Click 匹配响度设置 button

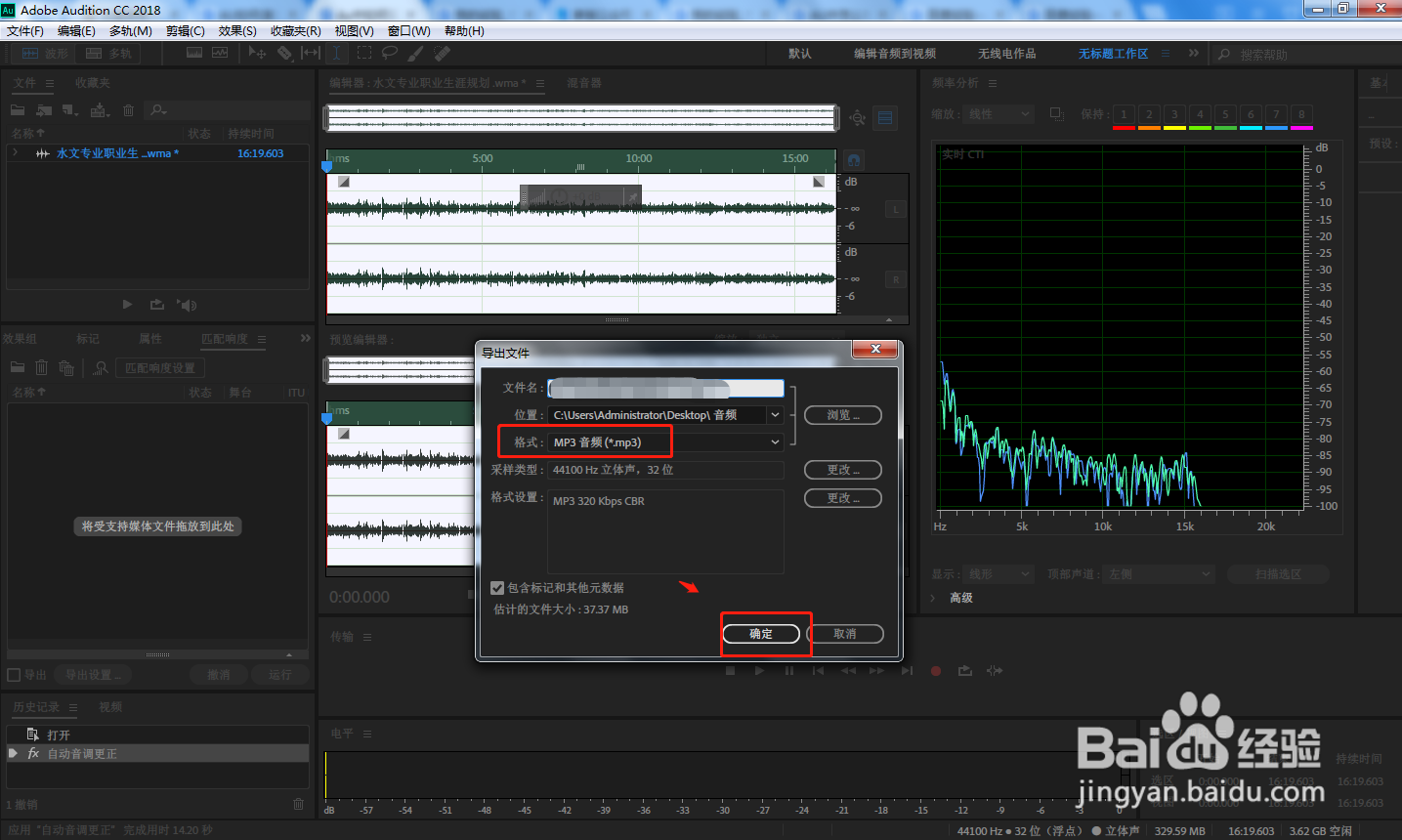click(160, 368)
